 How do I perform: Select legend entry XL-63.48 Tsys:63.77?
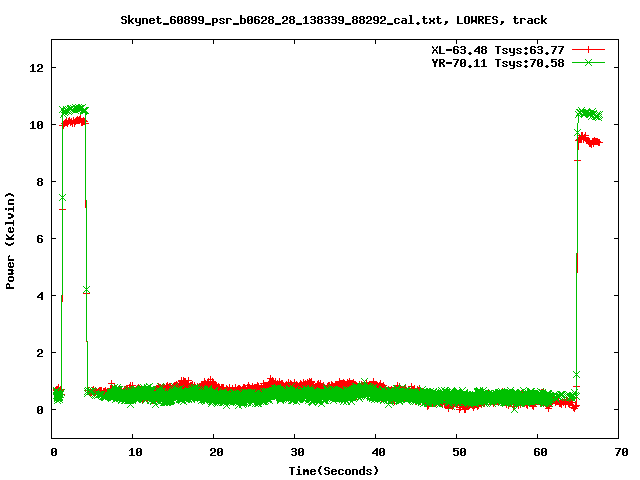click(498, 50)
